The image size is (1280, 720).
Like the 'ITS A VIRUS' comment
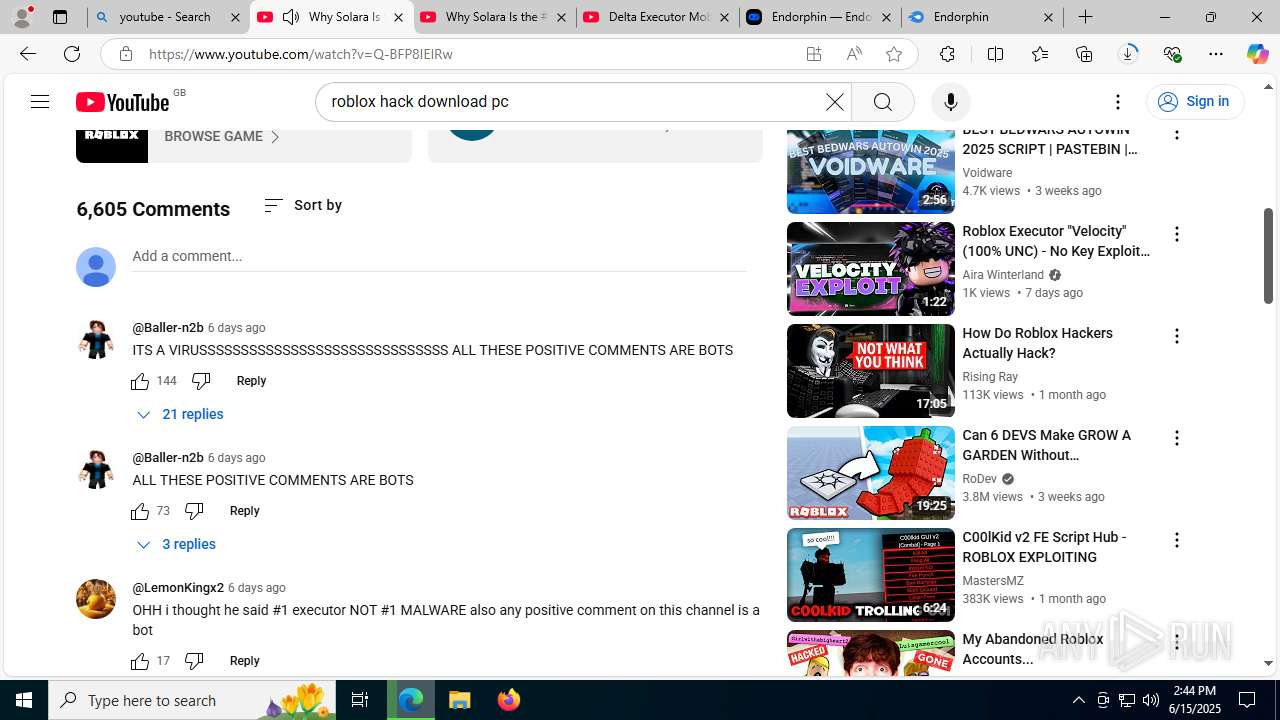(140, 381)
